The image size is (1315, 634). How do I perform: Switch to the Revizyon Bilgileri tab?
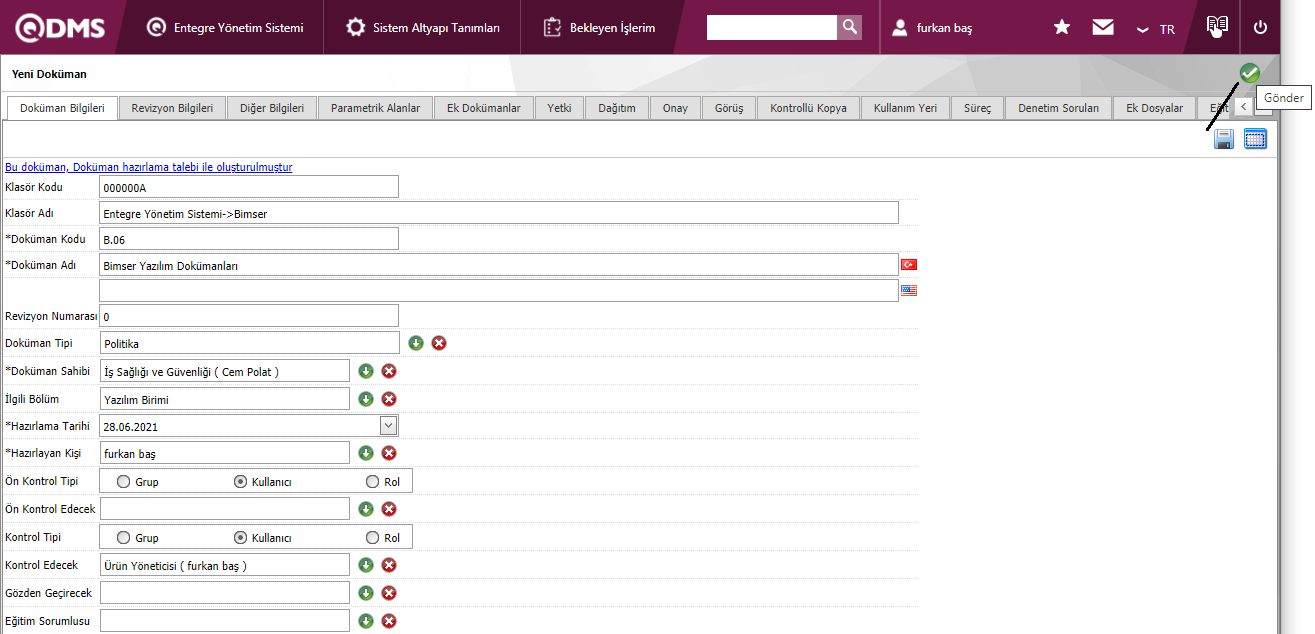coord(172,108)
